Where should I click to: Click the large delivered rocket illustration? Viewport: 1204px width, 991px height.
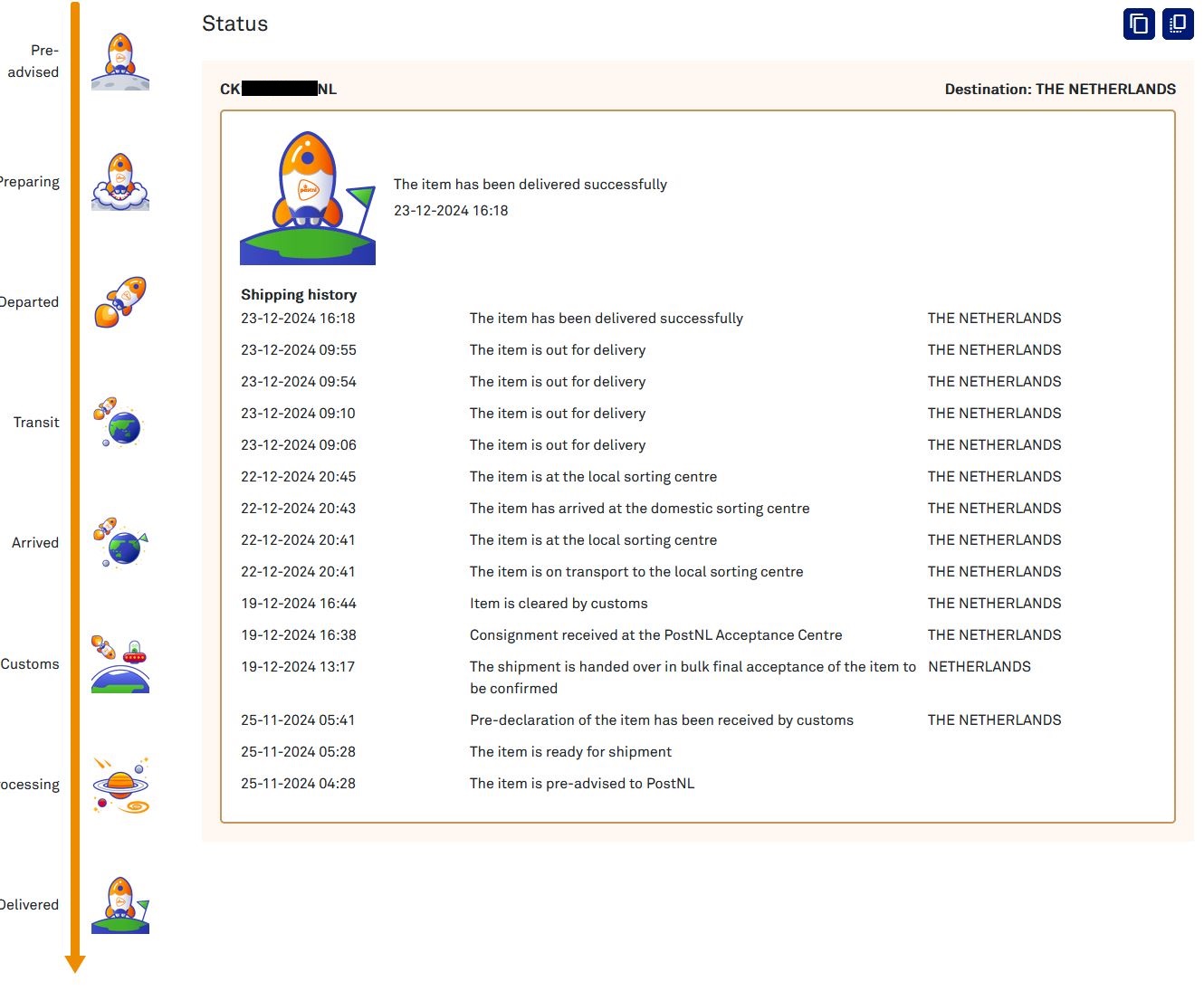[308, 198]
